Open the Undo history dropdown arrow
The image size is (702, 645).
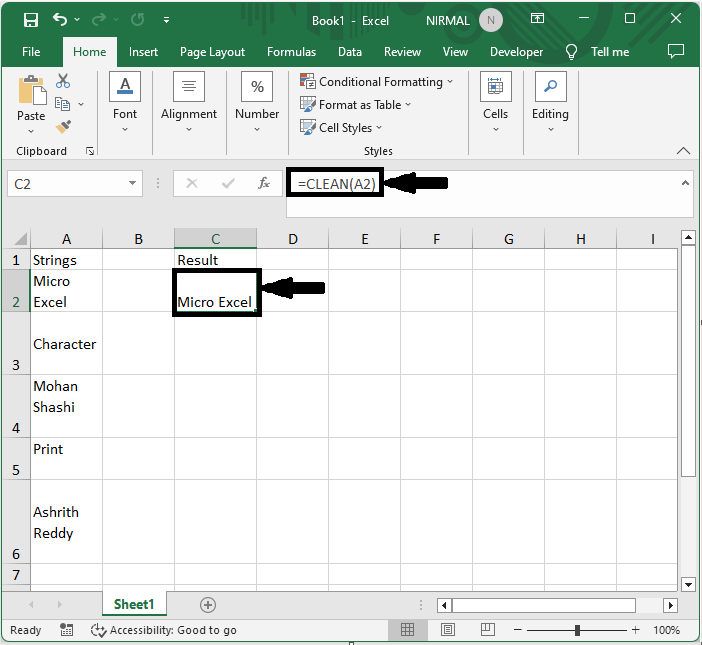pos(77,20)
